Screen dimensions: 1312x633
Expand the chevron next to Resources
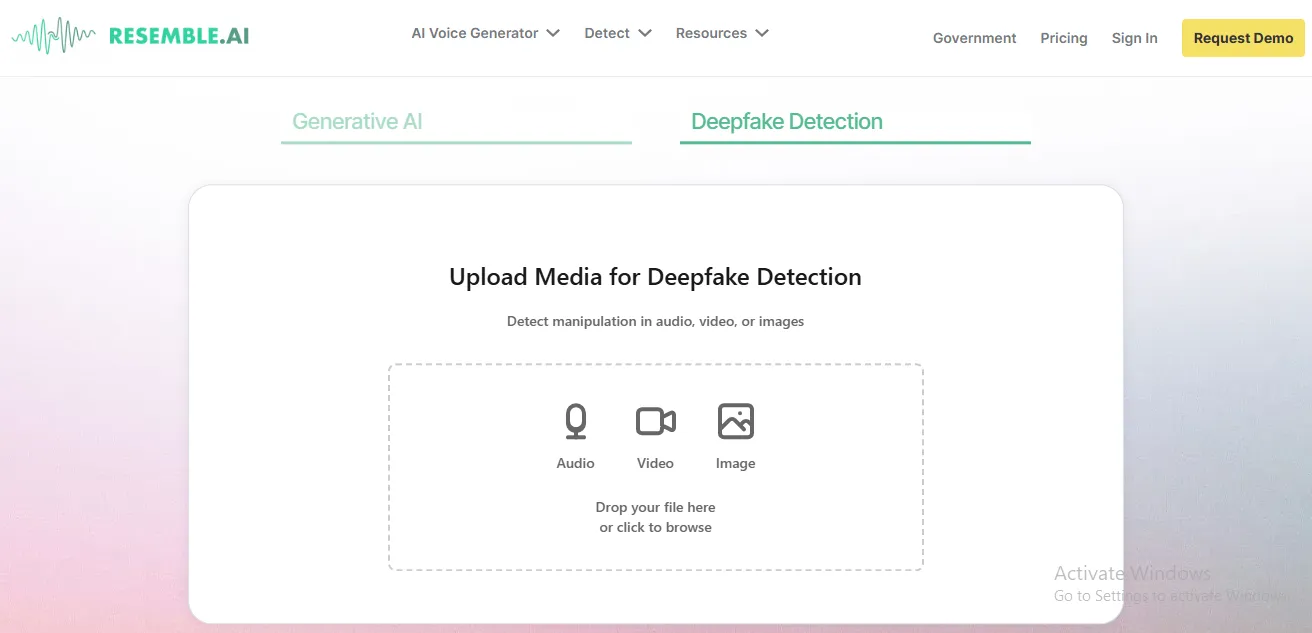[762, 33]
